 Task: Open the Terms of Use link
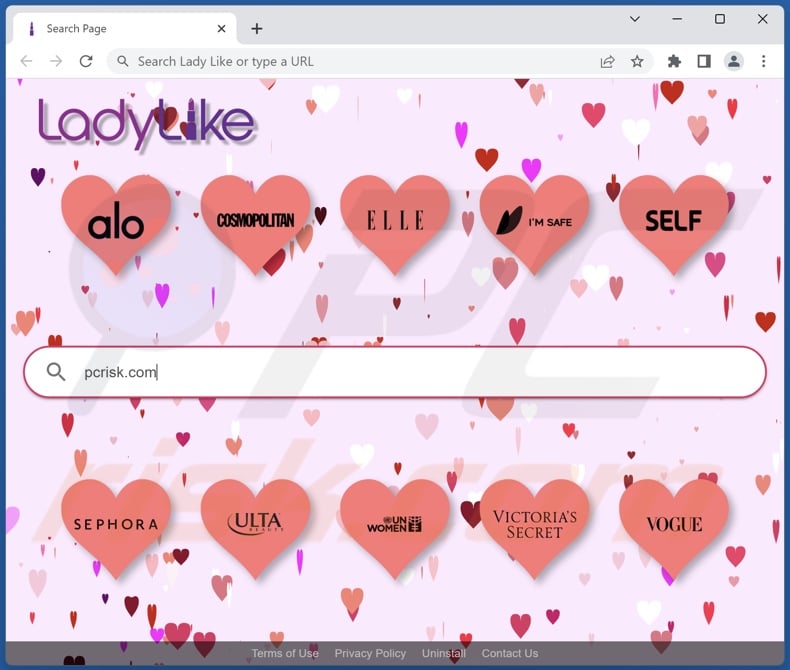(x=285, y=653)
